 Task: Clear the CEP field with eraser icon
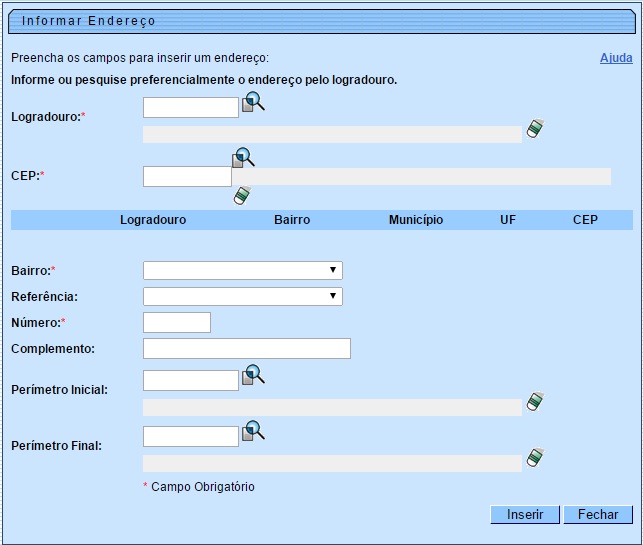(x=241, y=196)
